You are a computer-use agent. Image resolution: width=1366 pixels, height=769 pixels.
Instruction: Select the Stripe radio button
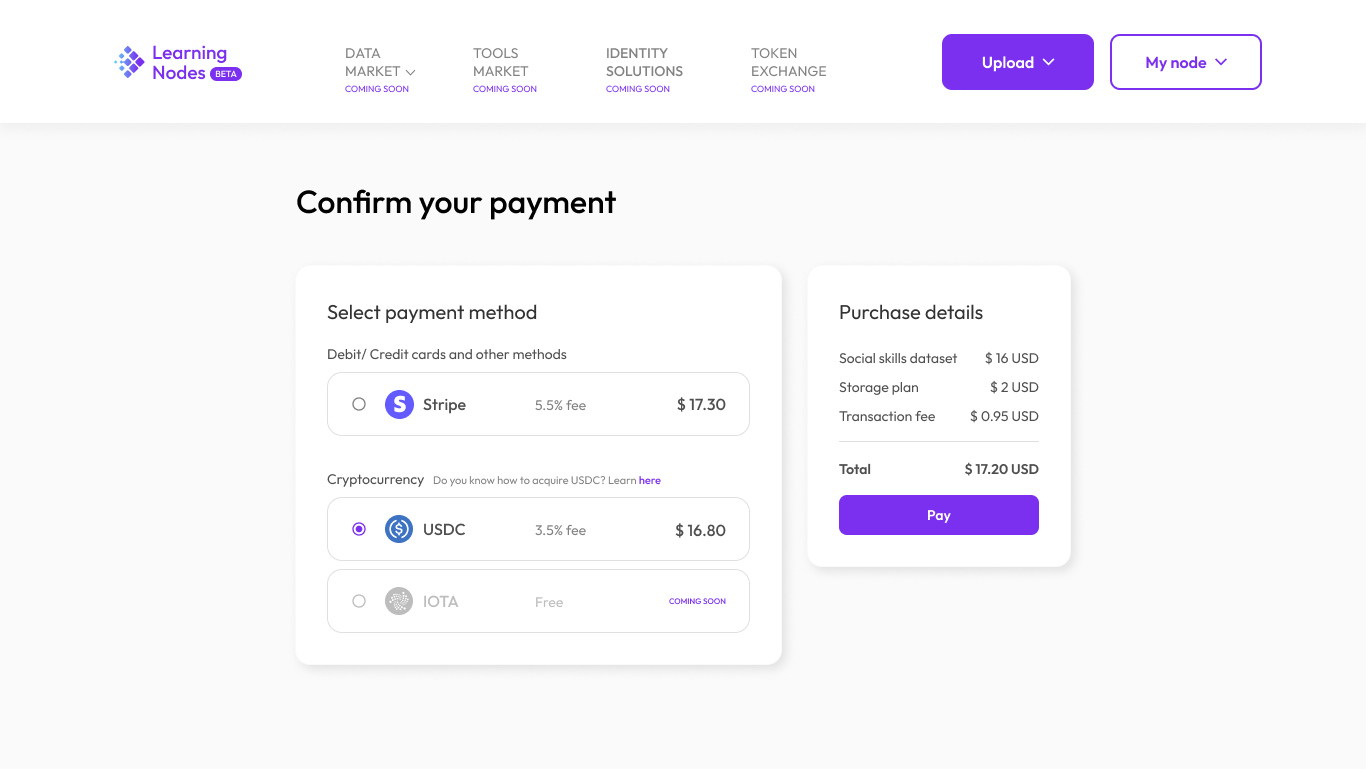pyautogui.click(x=359, y=404)
